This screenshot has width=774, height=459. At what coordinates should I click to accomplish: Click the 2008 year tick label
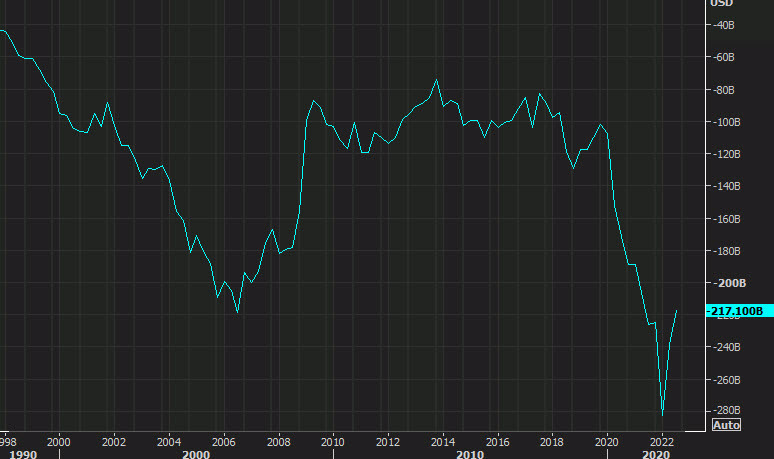coord(278,442)
